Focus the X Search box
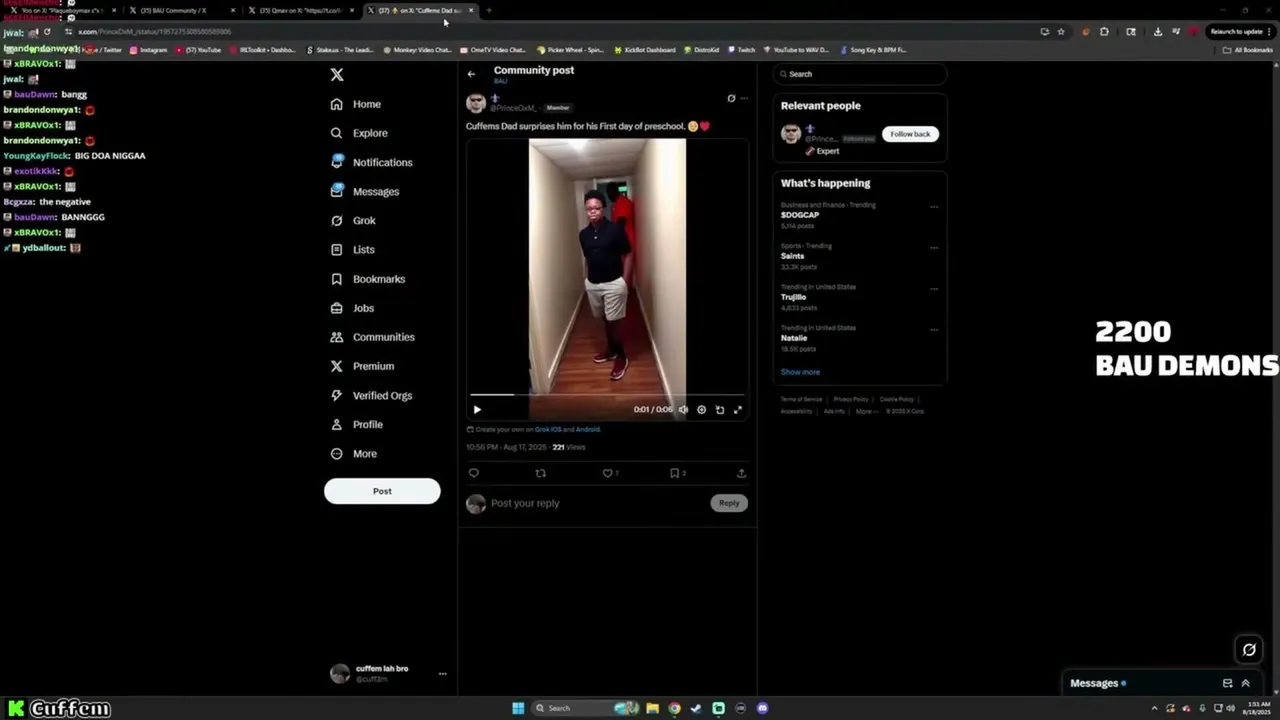 point(860,74)
